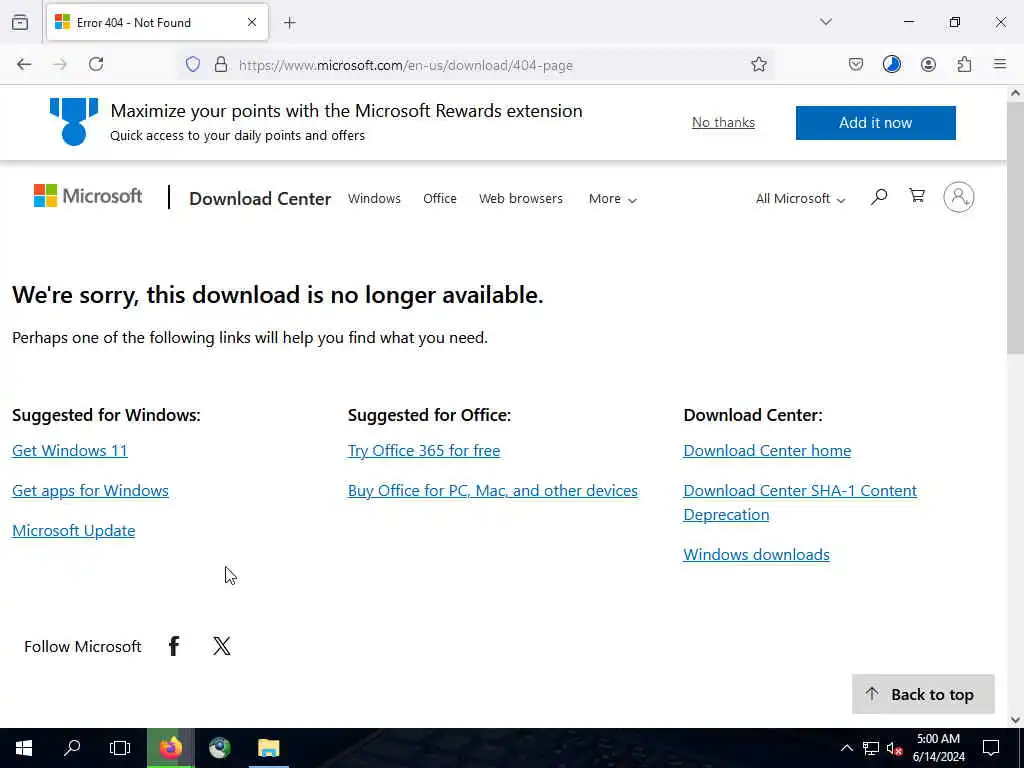Click the network status tray icon

pyautogui.click(x=871, y=748)
